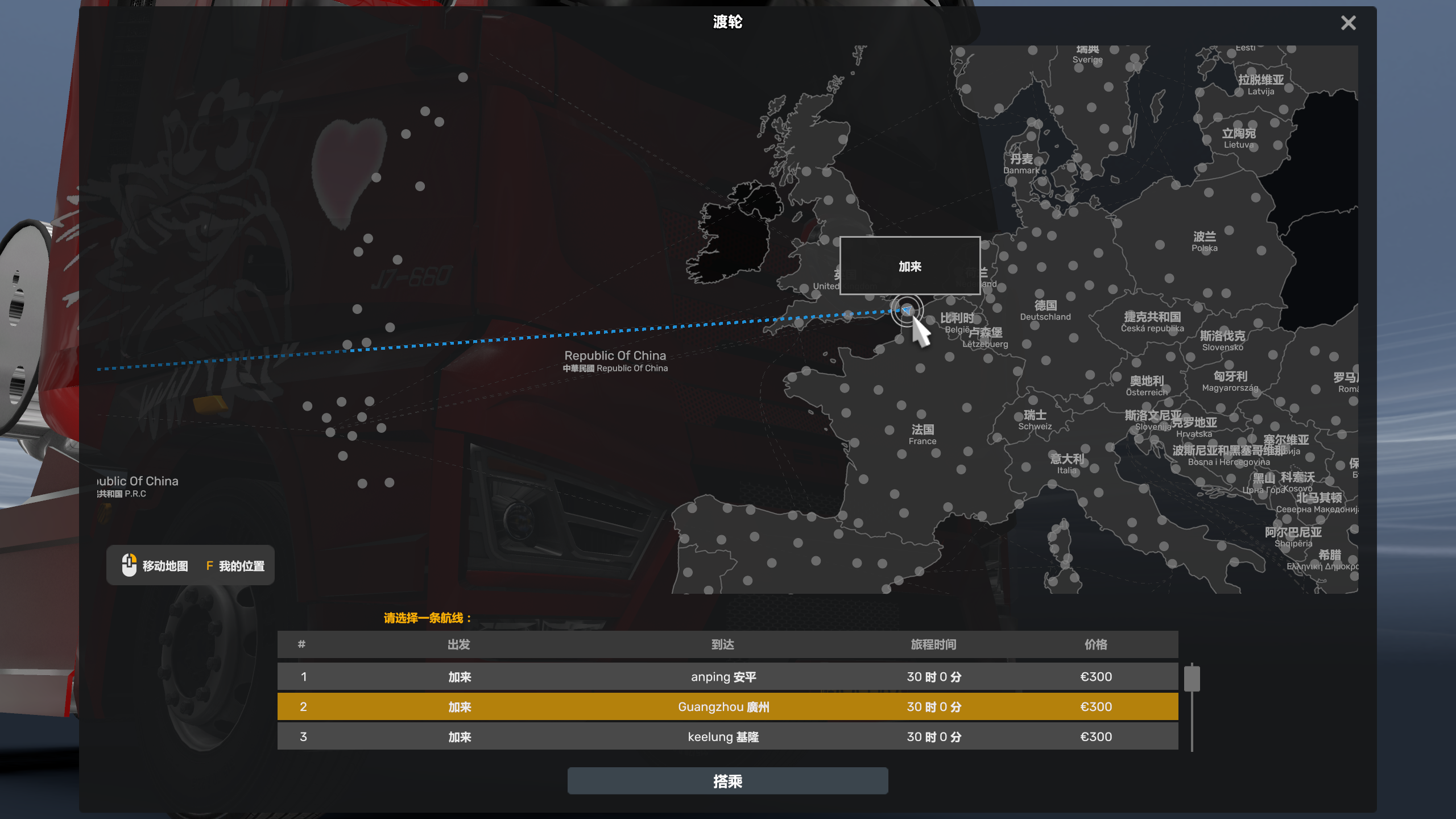Click the 法国 France map label
This screenshot has width=1456, height=819.
click(x=922, y=435)
